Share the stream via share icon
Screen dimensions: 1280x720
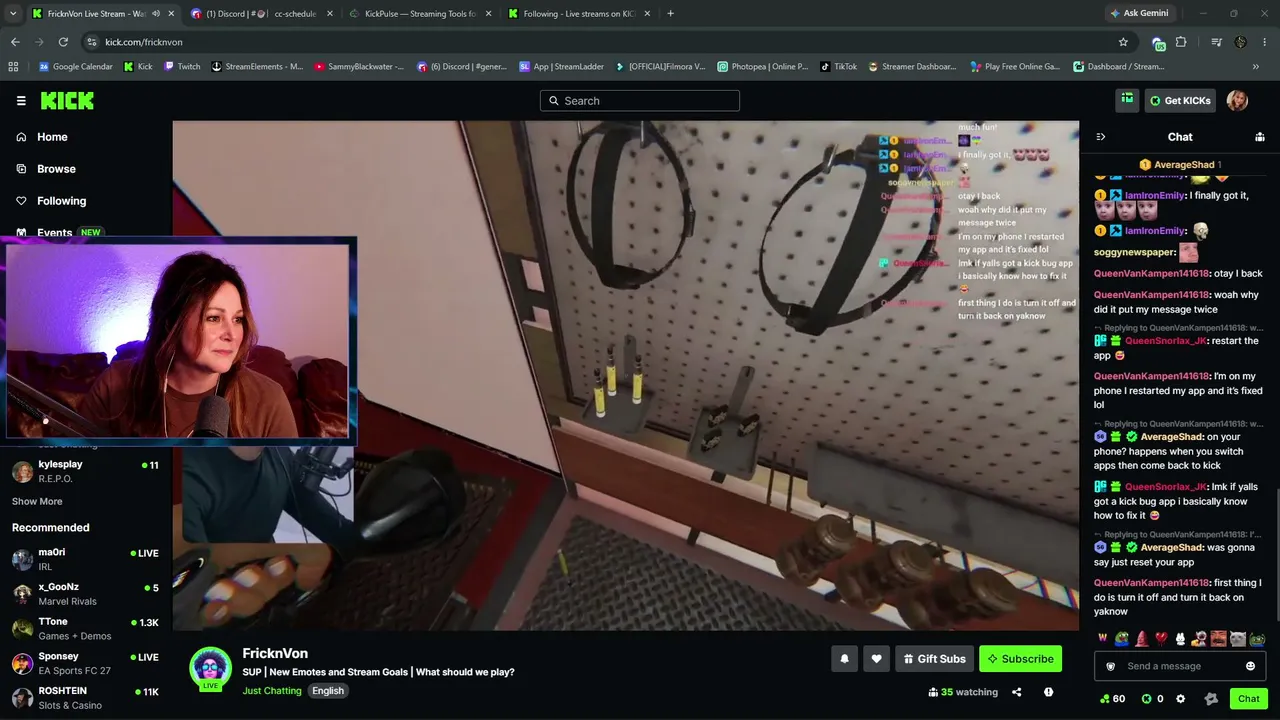click(x=1016, y=692)
